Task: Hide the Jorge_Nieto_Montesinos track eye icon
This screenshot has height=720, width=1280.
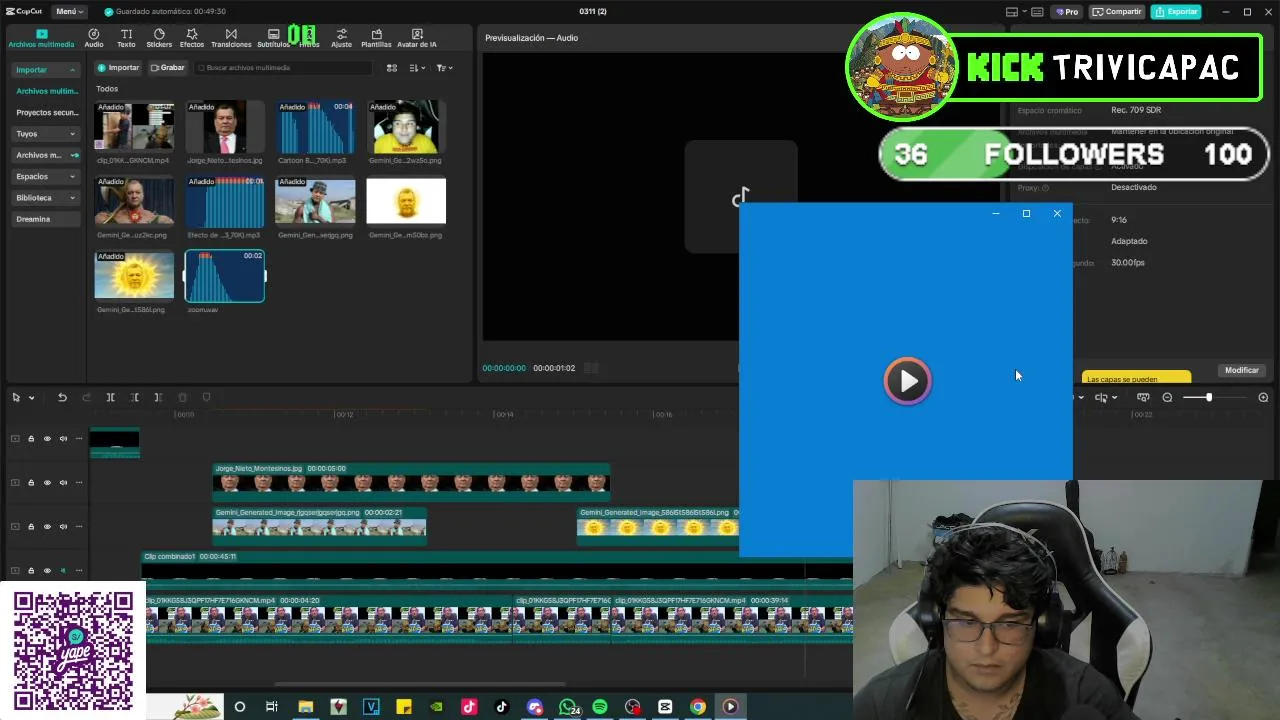Action: pyautogui.click(x=47, y=482)
